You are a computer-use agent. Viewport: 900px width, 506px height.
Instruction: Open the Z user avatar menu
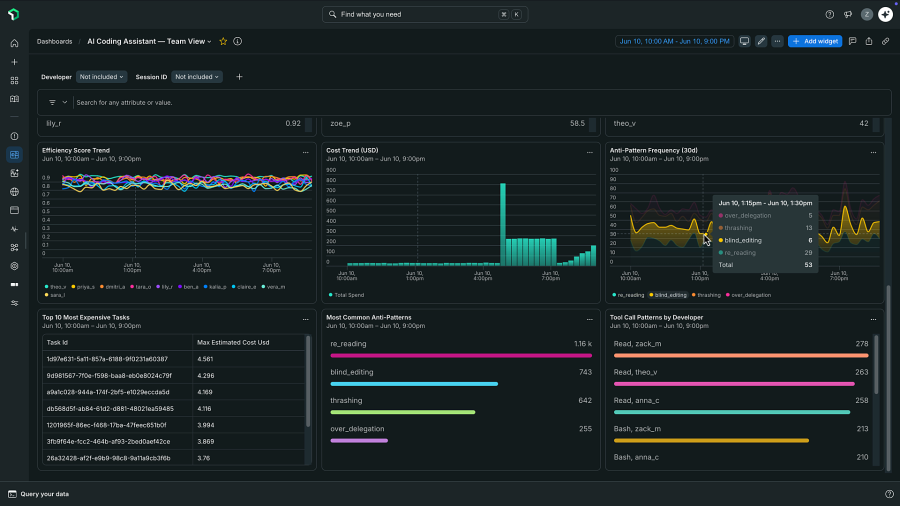pyautogui.click(x=867, y=15)
